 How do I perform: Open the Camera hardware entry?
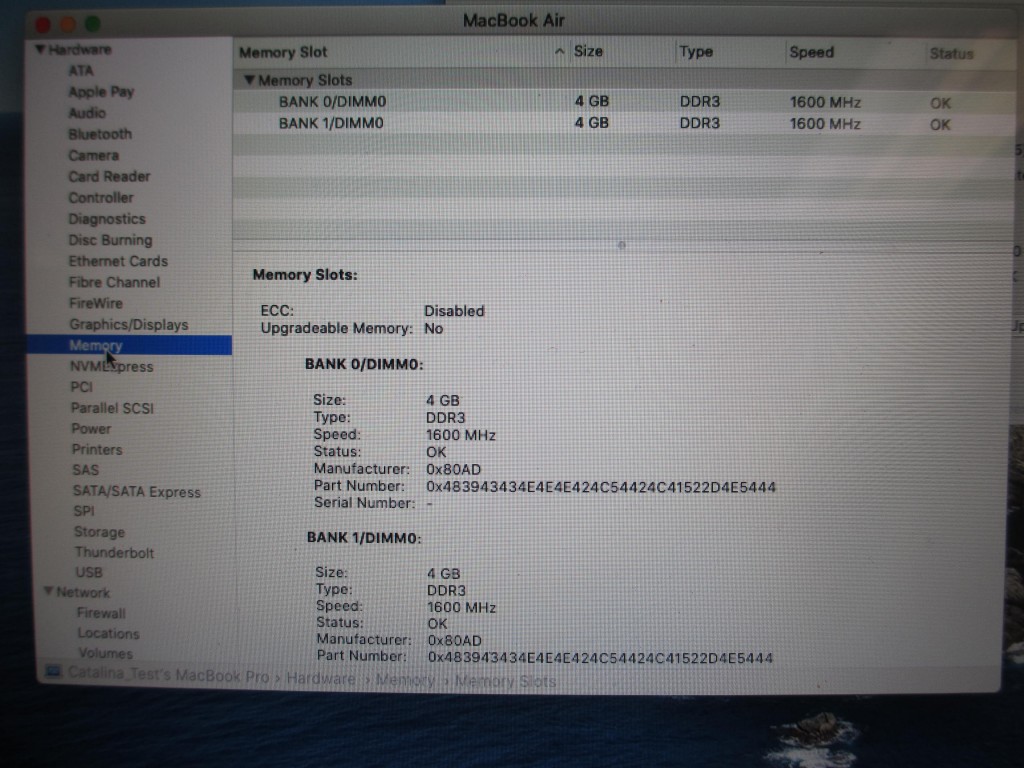(93, 155)
